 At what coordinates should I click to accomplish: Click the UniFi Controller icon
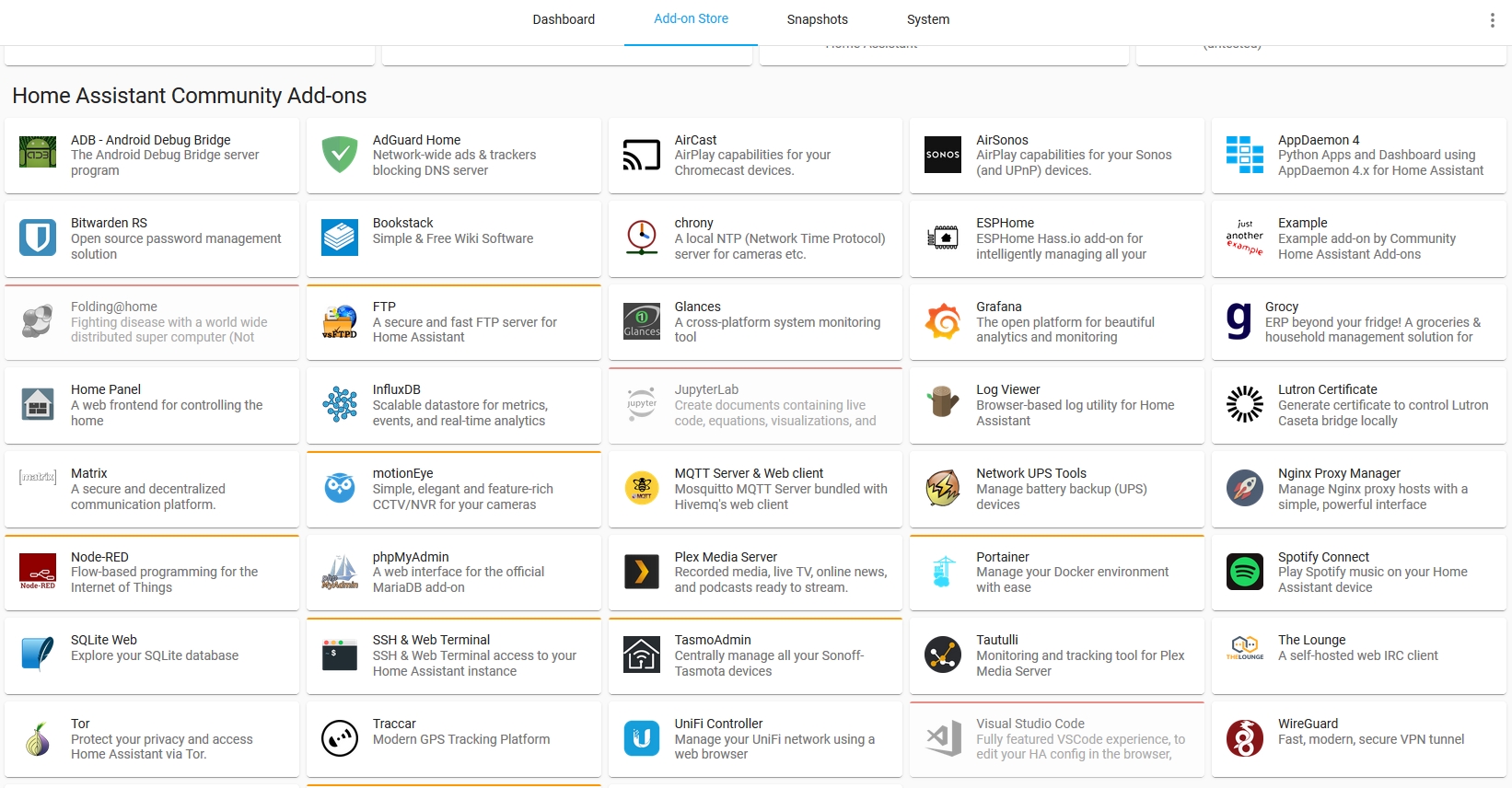(x=642, y=738)
